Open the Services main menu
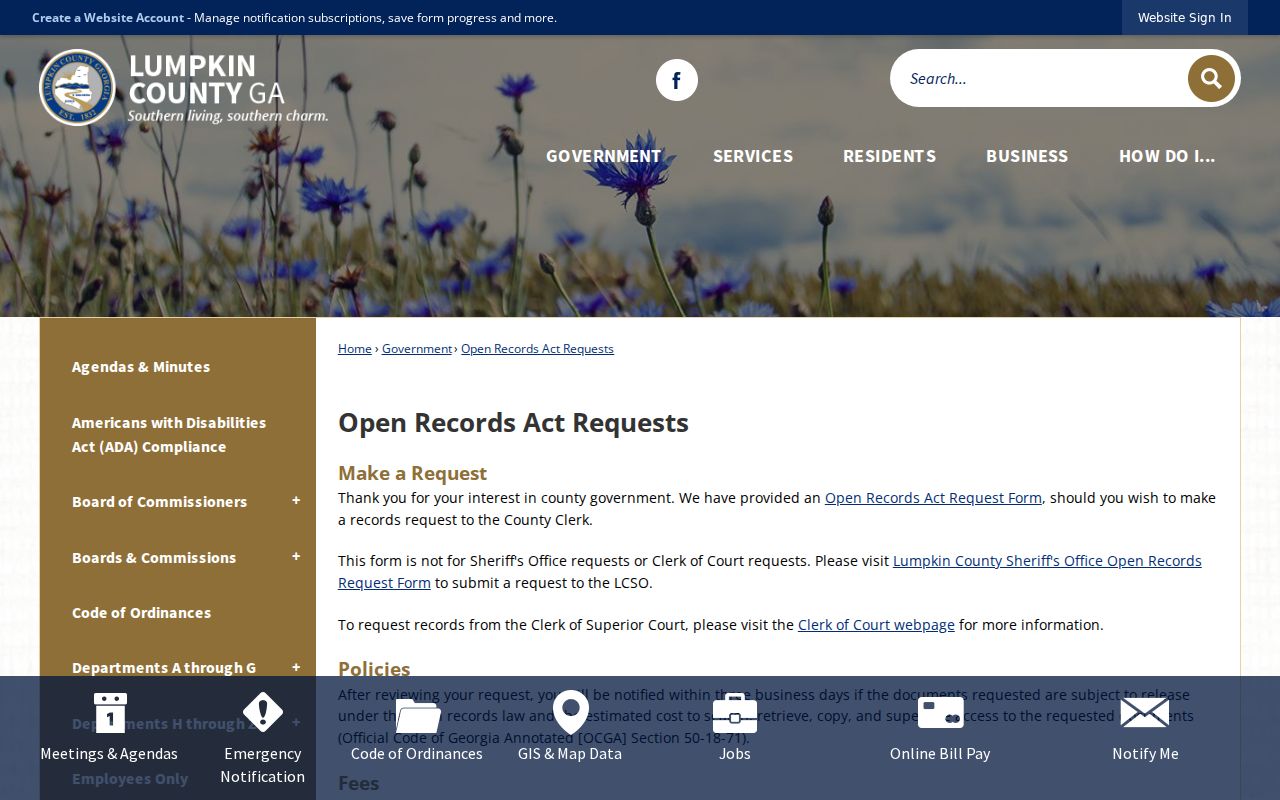Screen dimensions: 1280x800 [753, 156]
